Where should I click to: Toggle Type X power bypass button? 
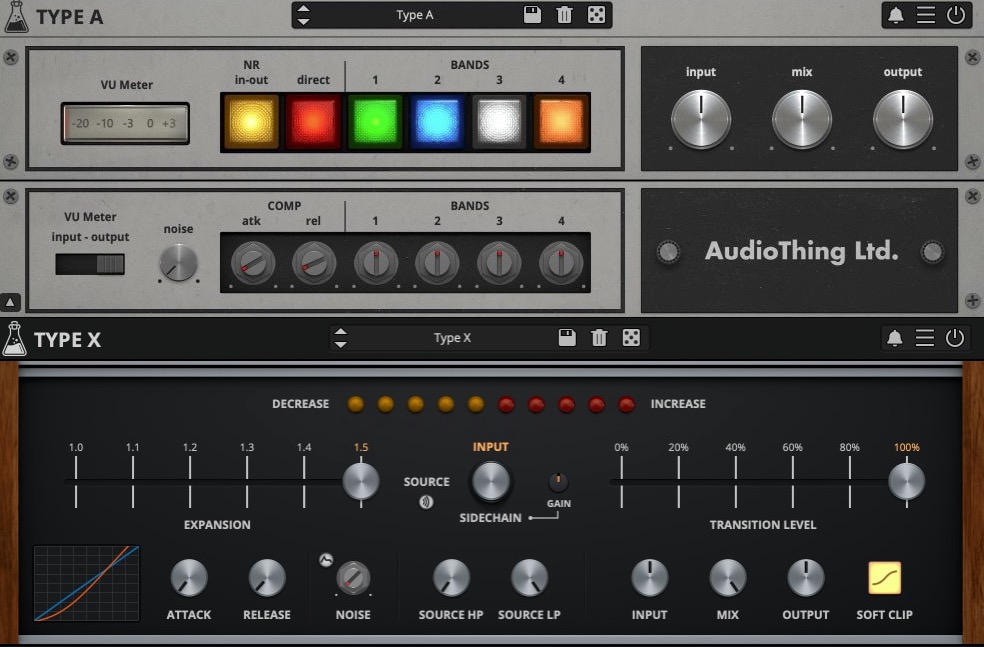click(x=955, y=338)
